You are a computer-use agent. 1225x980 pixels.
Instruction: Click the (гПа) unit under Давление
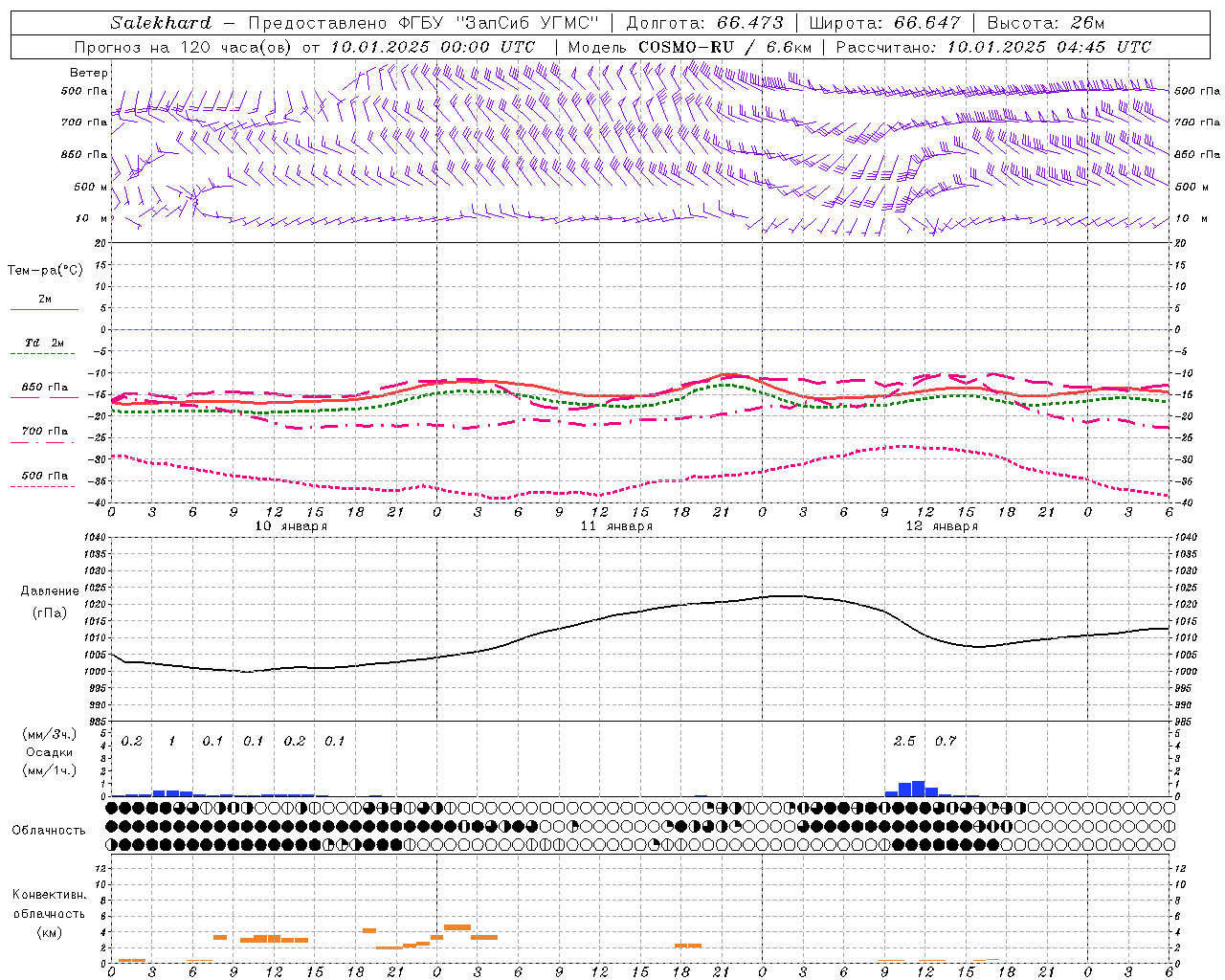(x=50, y=612)
